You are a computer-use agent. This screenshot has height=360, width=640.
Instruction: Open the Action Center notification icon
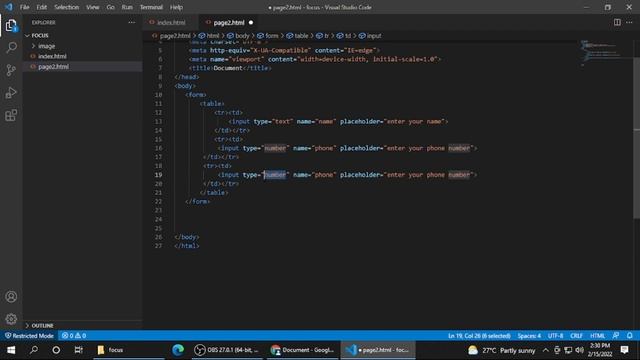pos(624,350)
